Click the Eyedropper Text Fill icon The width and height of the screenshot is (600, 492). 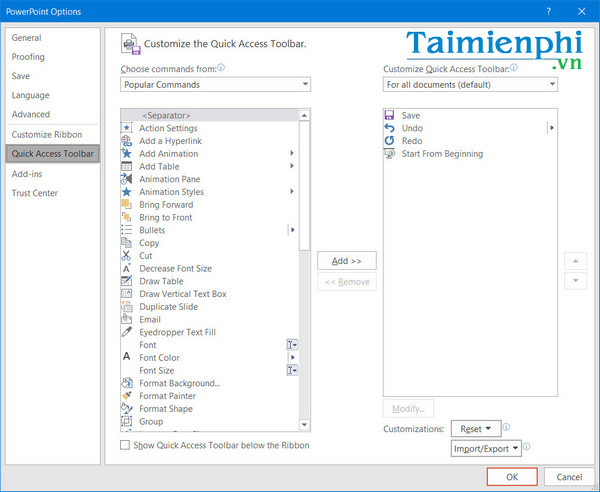coord(127,332)
